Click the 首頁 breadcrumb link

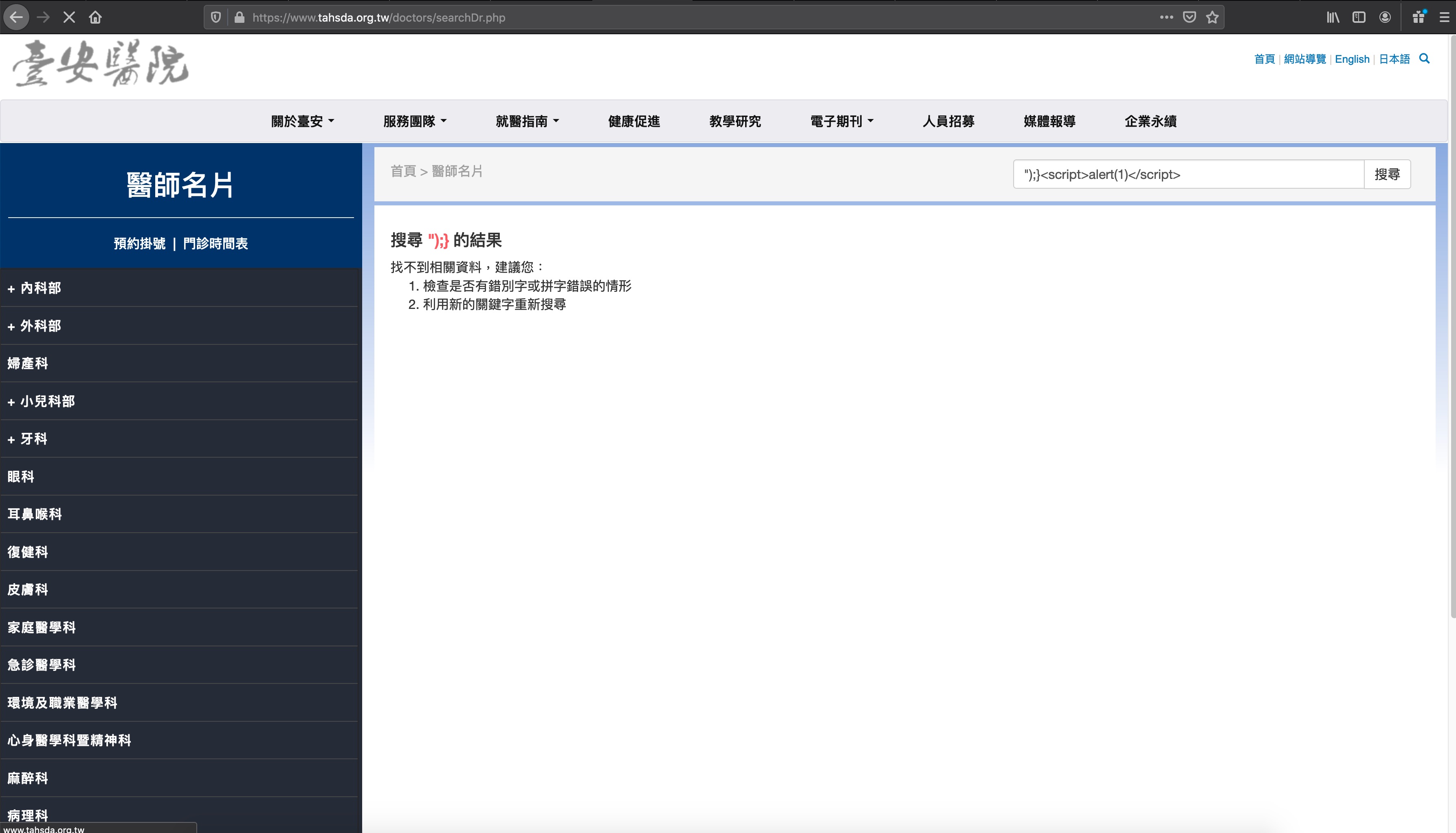pyautogui.click(x=403, y=171)
